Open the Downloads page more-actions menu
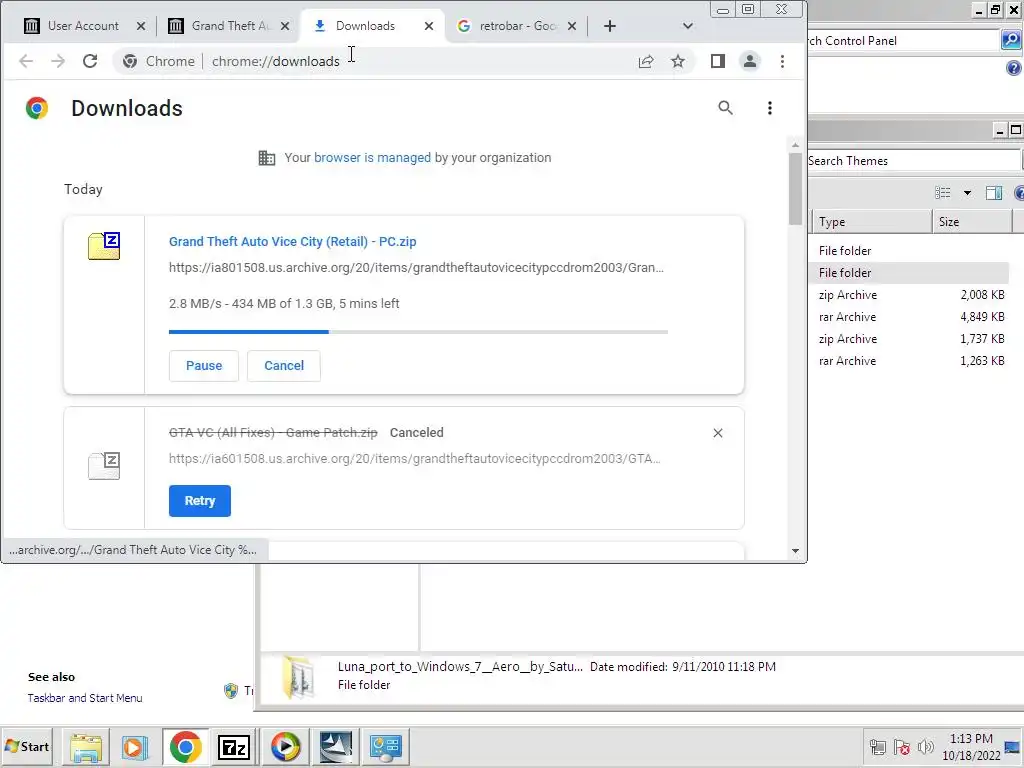1024x768 pixels. tap(770, 108)
